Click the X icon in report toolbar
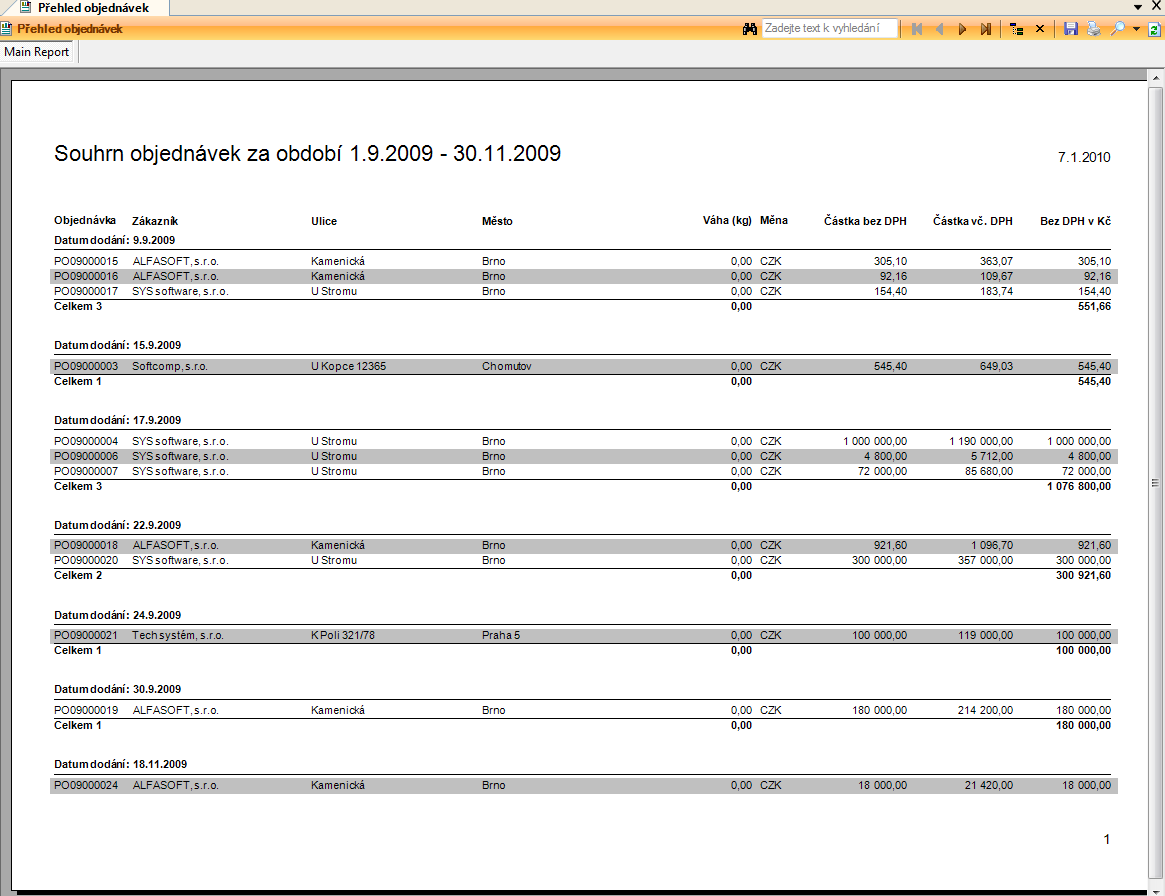The width and height of the screenshot is (1165, 896). [x=1040, y=29]
